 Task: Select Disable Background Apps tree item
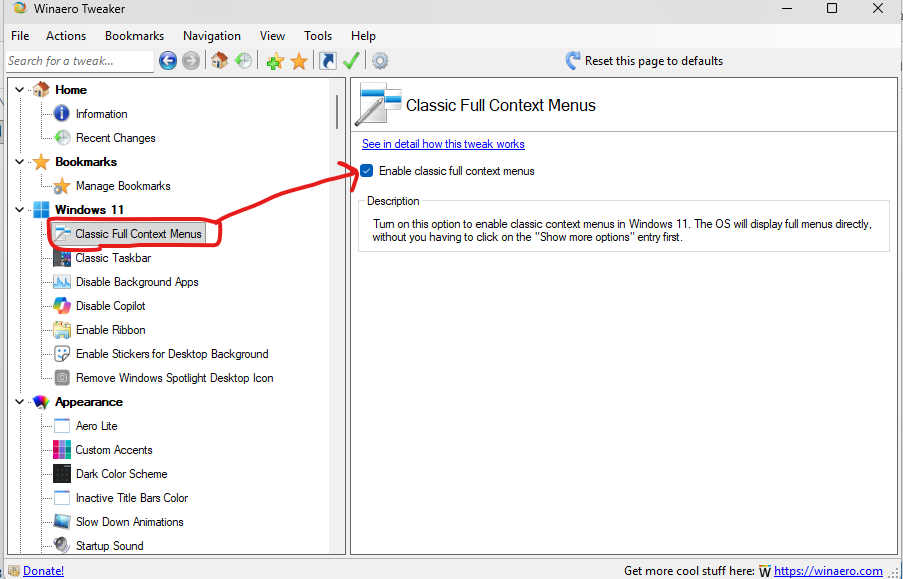click(137, 282)
